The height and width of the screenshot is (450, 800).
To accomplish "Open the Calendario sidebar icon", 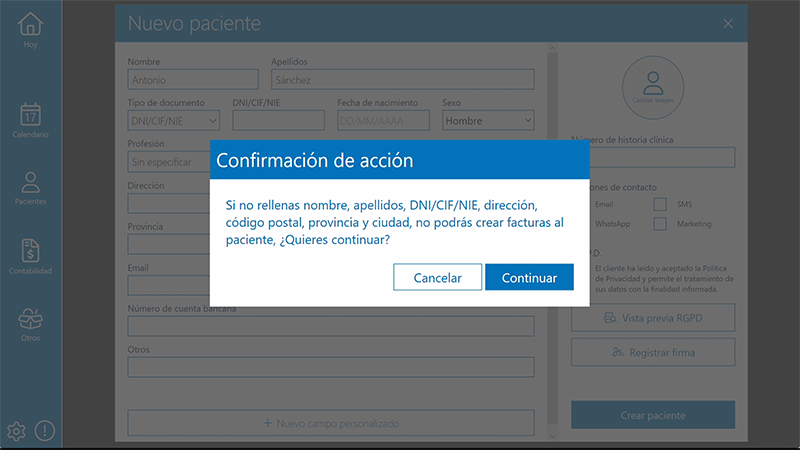I will click(x=30, y=120).
